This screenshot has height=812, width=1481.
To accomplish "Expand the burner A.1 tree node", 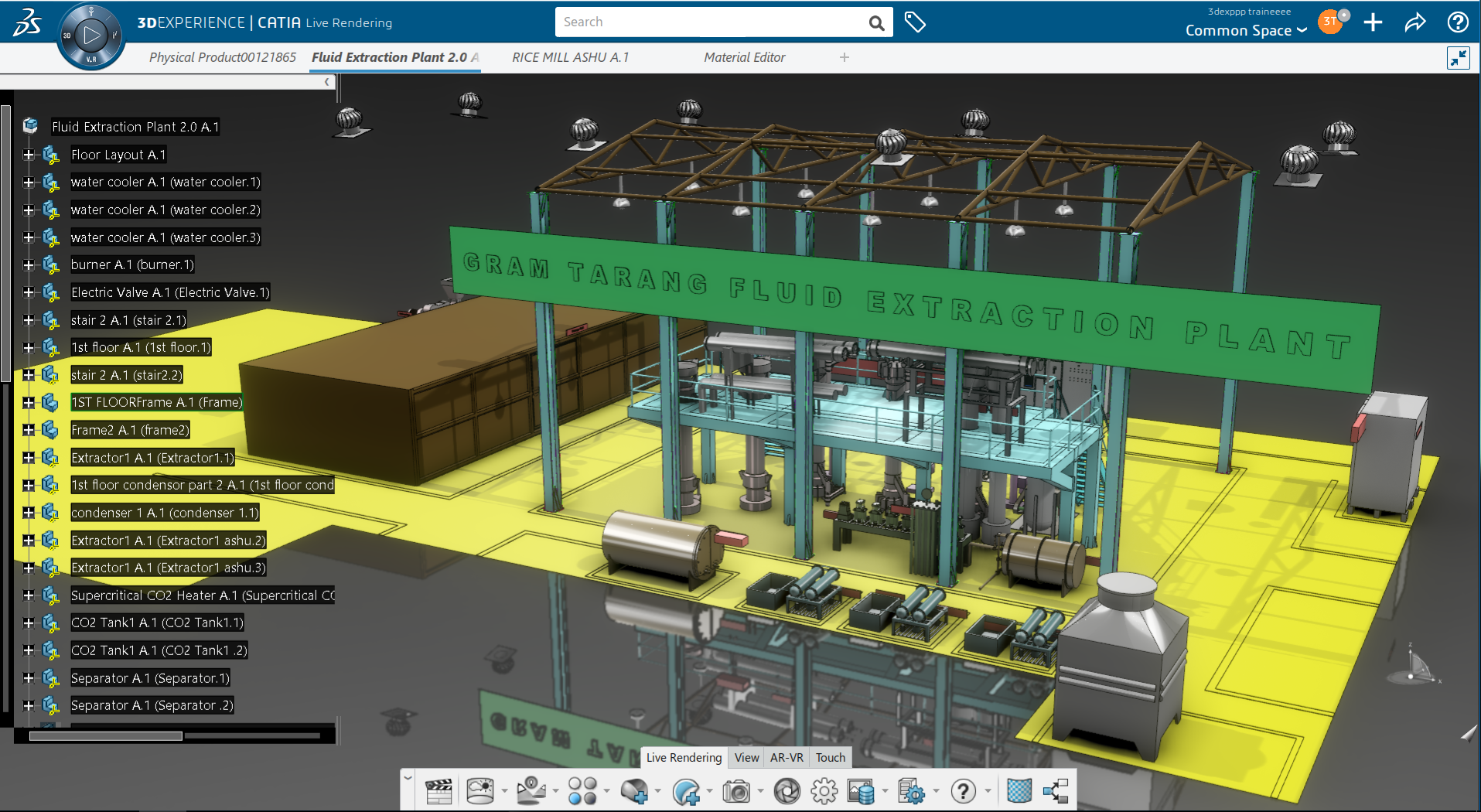I will point(29,264).
